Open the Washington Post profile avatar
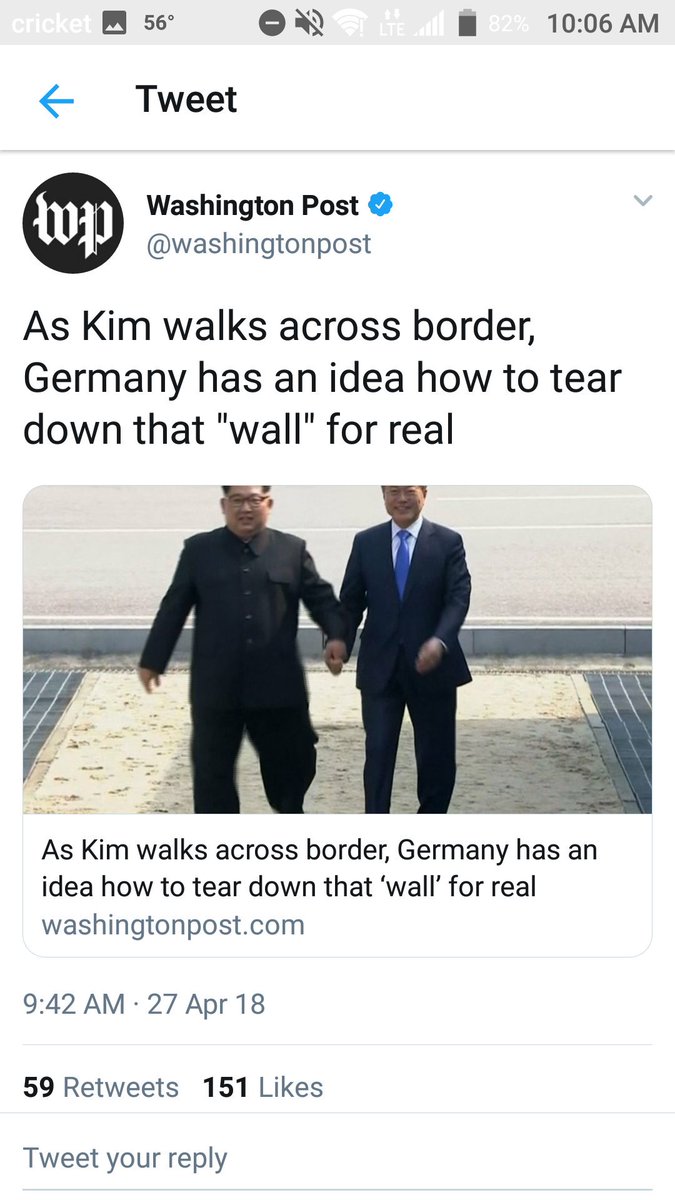Image resolution: width=675 pixels, height=1200 pixels. click(72, 223)
